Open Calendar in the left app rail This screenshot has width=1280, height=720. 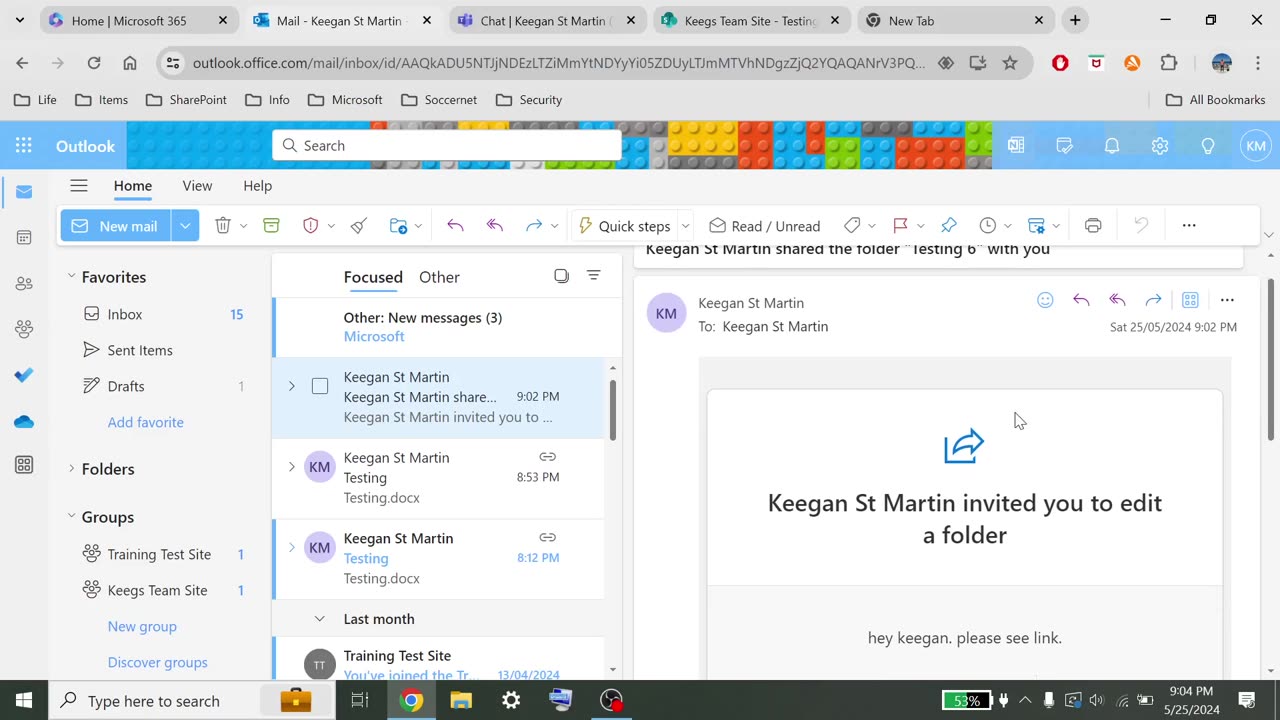click(24, 238)
